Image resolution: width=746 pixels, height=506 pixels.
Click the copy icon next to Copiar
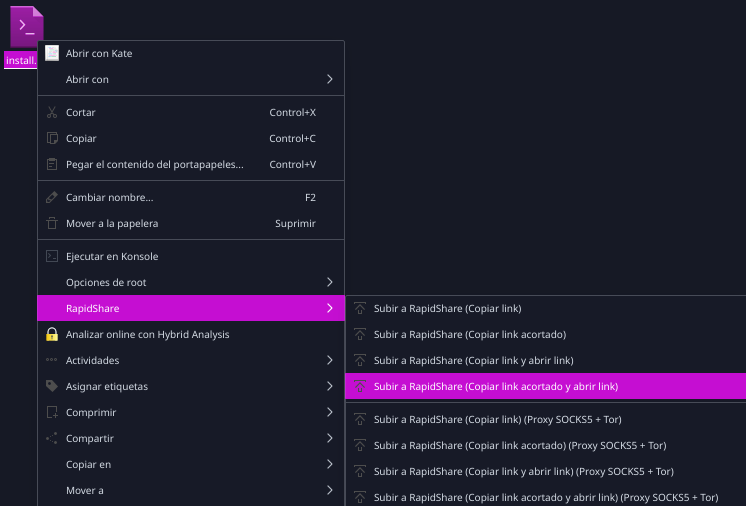[x=52, y=138]
